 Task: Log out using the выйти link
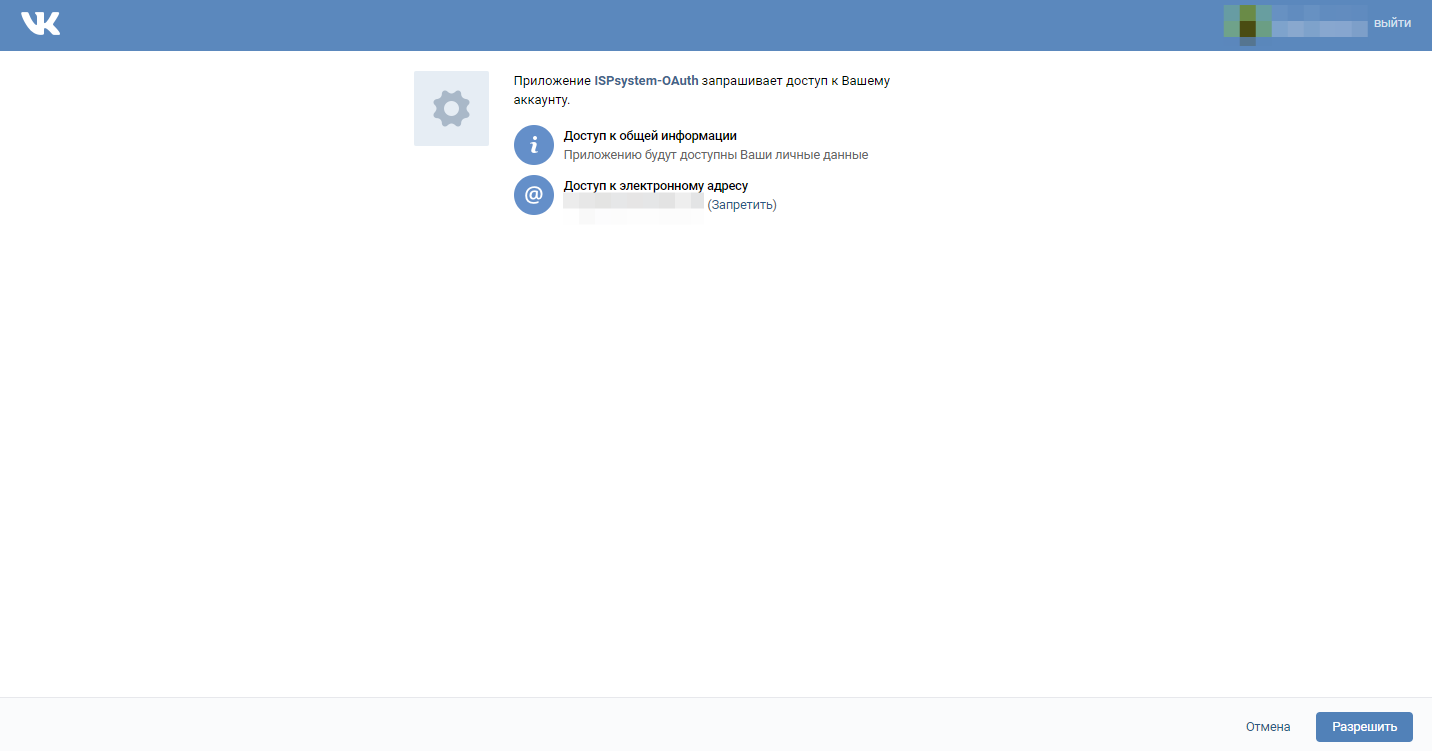point(1392,23)
